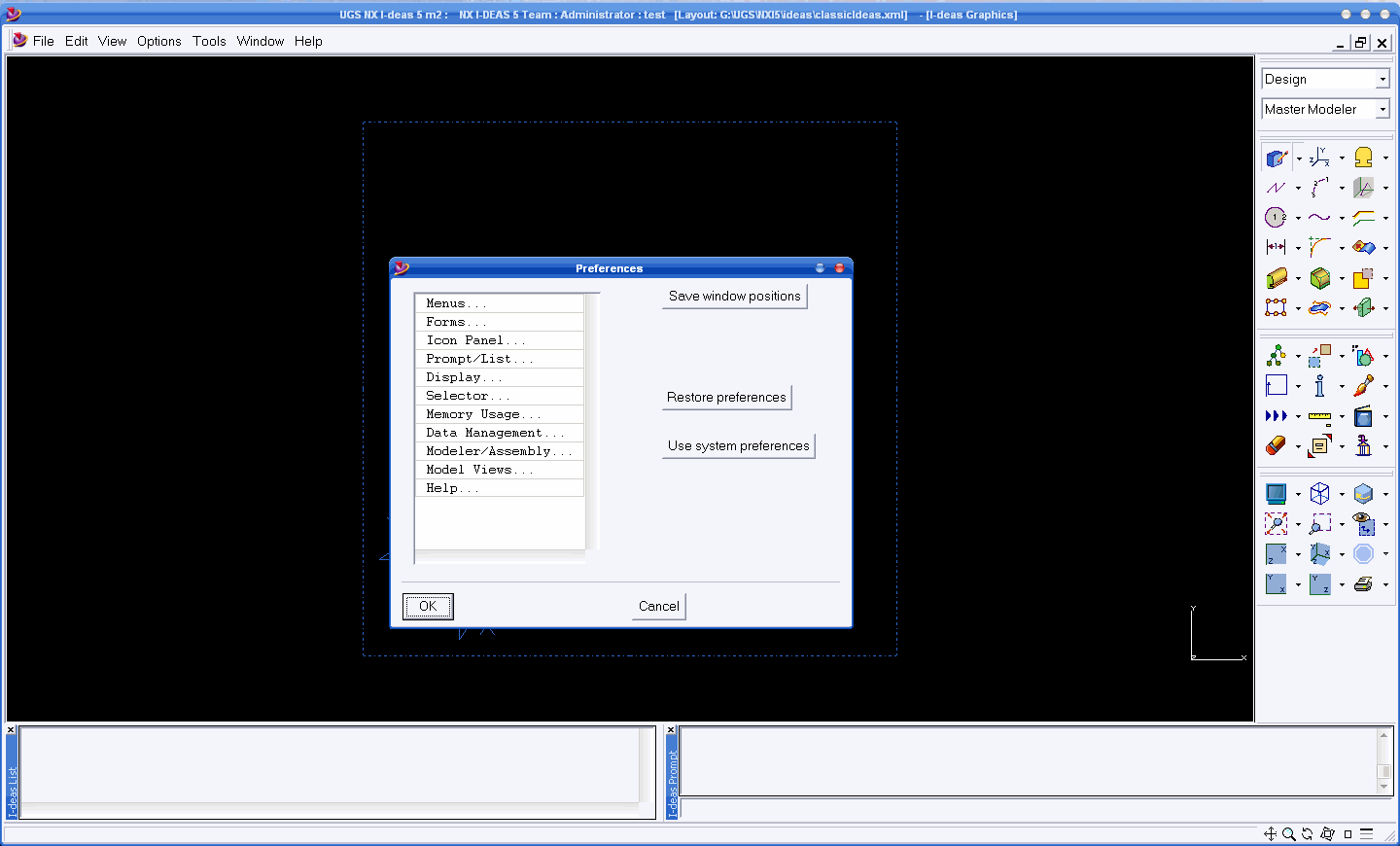The width and height of the screenshot is (1400, 846).
Task: Click the zoom-all magnifier with arrows icon
Action: [x=1277, y=524]
